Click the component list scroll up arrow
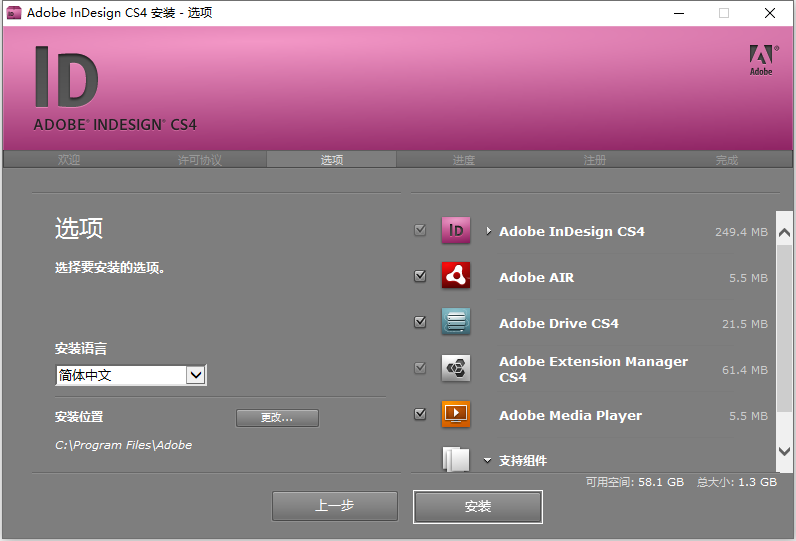The image size is (796, 541). [x=784, y=232]
